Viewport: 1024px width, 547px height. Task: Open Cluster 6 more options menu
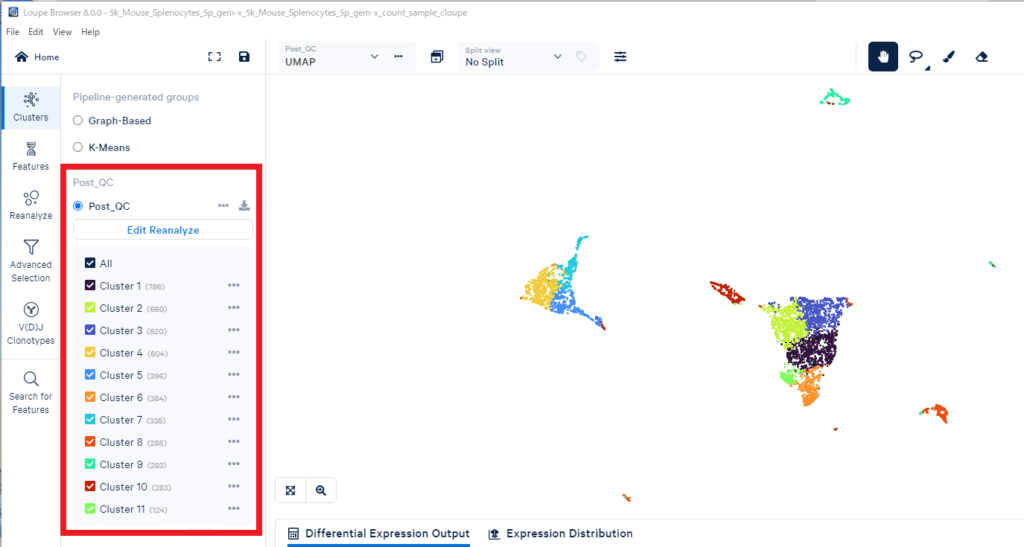click(233, 397)
